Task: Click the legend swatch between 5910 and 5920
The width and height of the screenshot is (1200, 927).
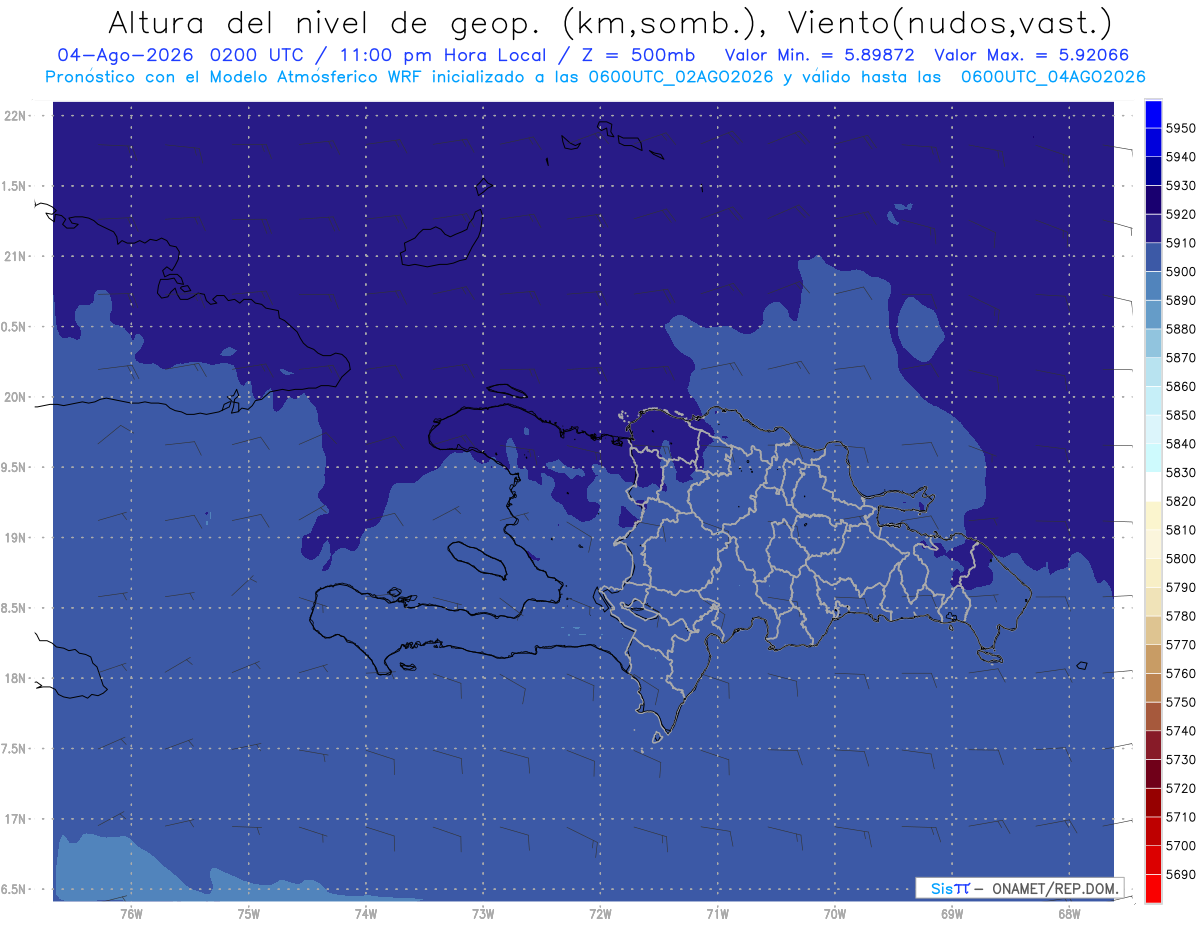Action: pos(1152,228)
